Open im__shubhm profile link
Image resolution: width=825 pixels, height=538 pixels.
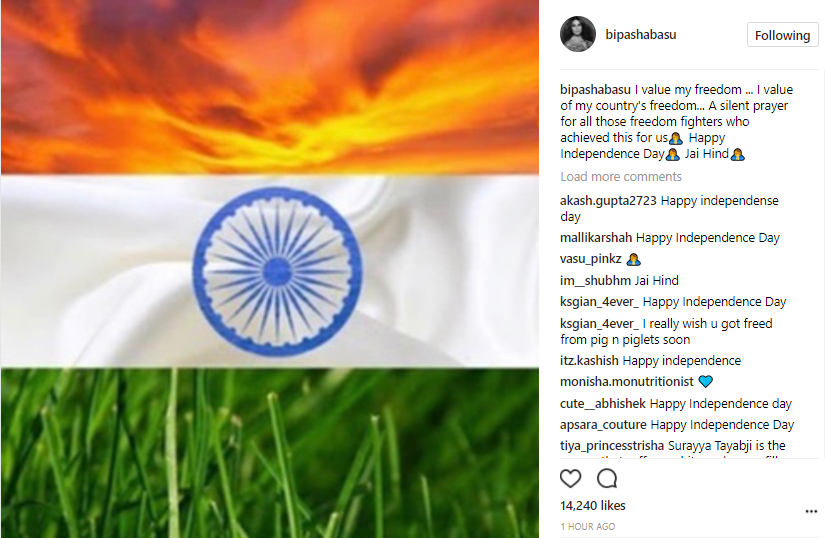point(595,280)
